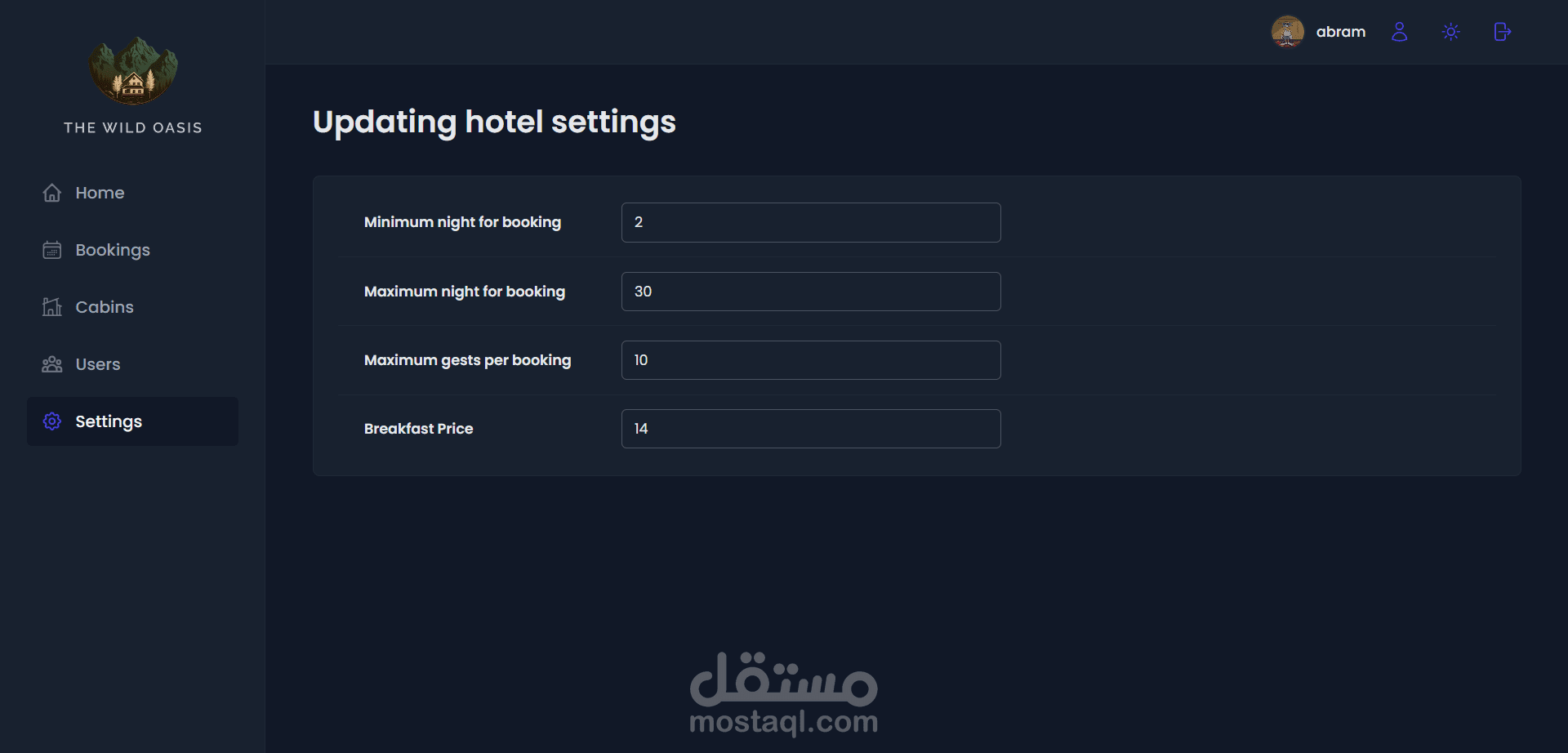Image resolution: width=1568 pixels, height=753 pixels.
Task: Open the Home menu item
Action: pyautogui.click(x=100, y=193)
